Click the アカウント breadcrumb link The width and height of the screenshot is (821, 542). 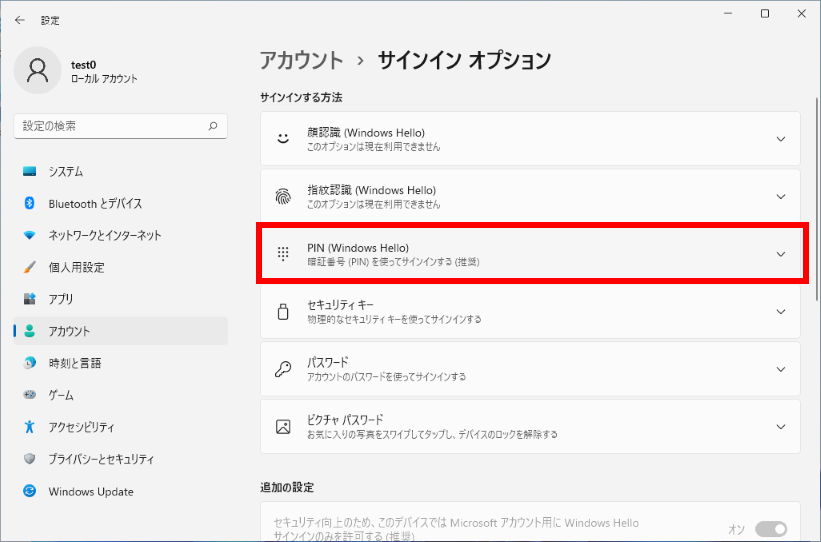tap(301, 60)
